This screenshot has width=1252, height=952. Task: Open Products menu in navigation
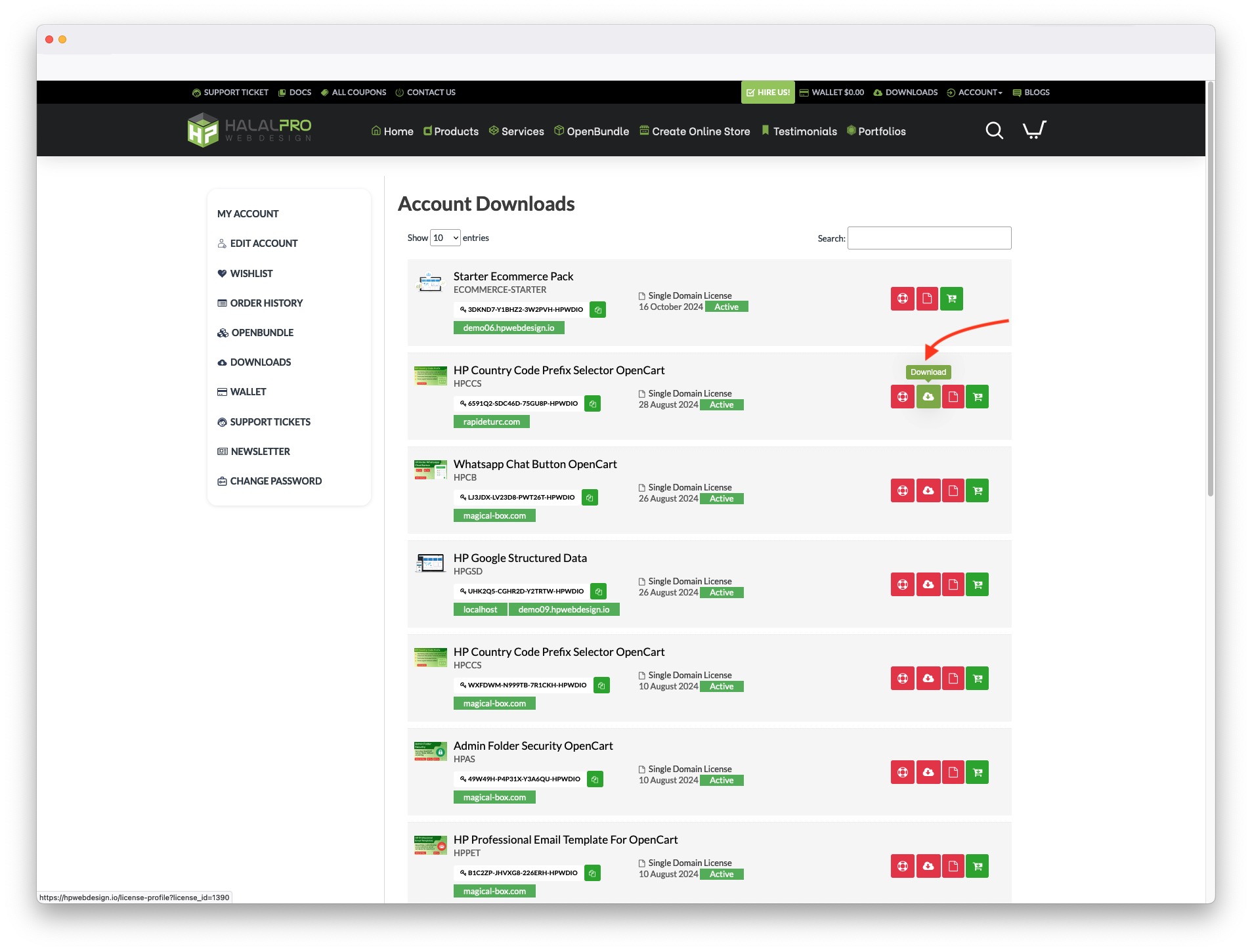click(451, 131)
